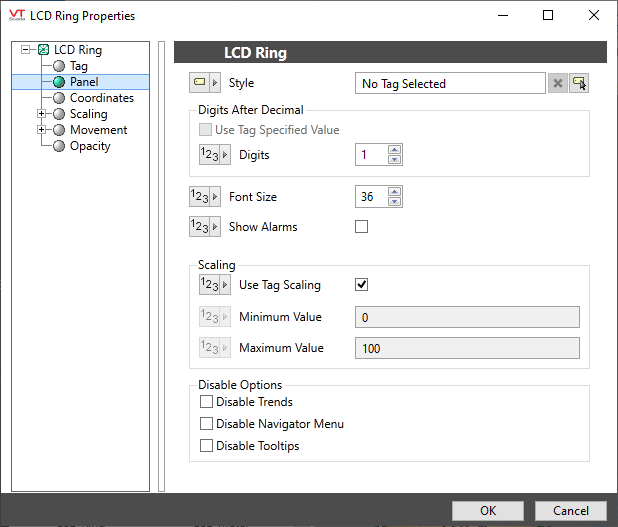Click the Digits data source selector icon
The image size is (618, 527).
tap(214, 155)
